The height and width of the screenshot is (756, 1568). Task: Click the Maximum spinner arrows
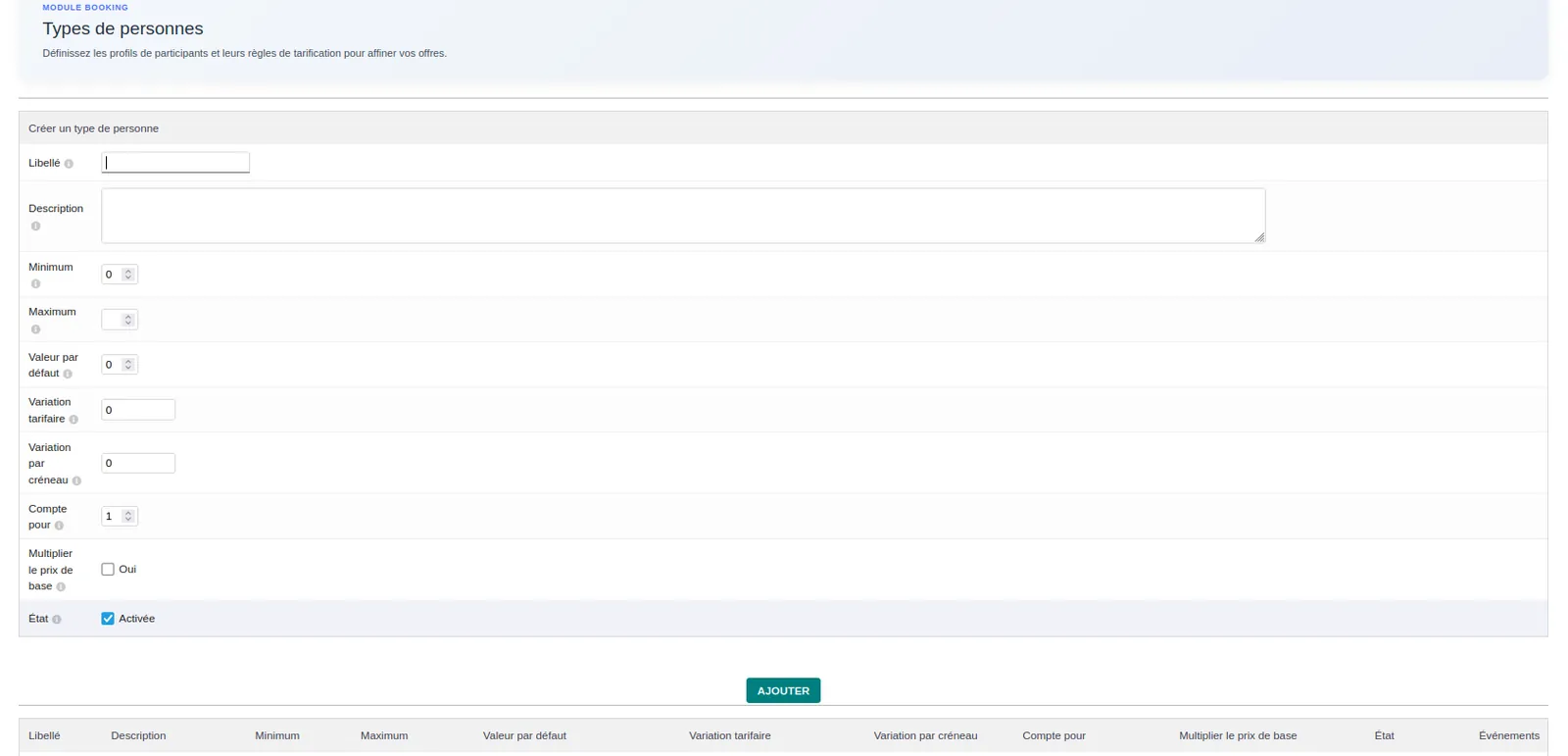point(128,320)
